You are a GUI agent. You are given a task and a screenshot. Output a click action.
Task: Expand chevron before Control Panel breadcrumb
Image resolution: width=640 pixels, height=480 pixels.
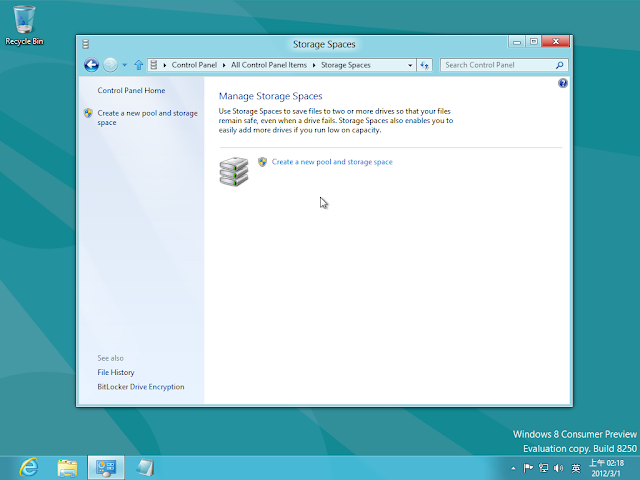(x=164, y=65)
